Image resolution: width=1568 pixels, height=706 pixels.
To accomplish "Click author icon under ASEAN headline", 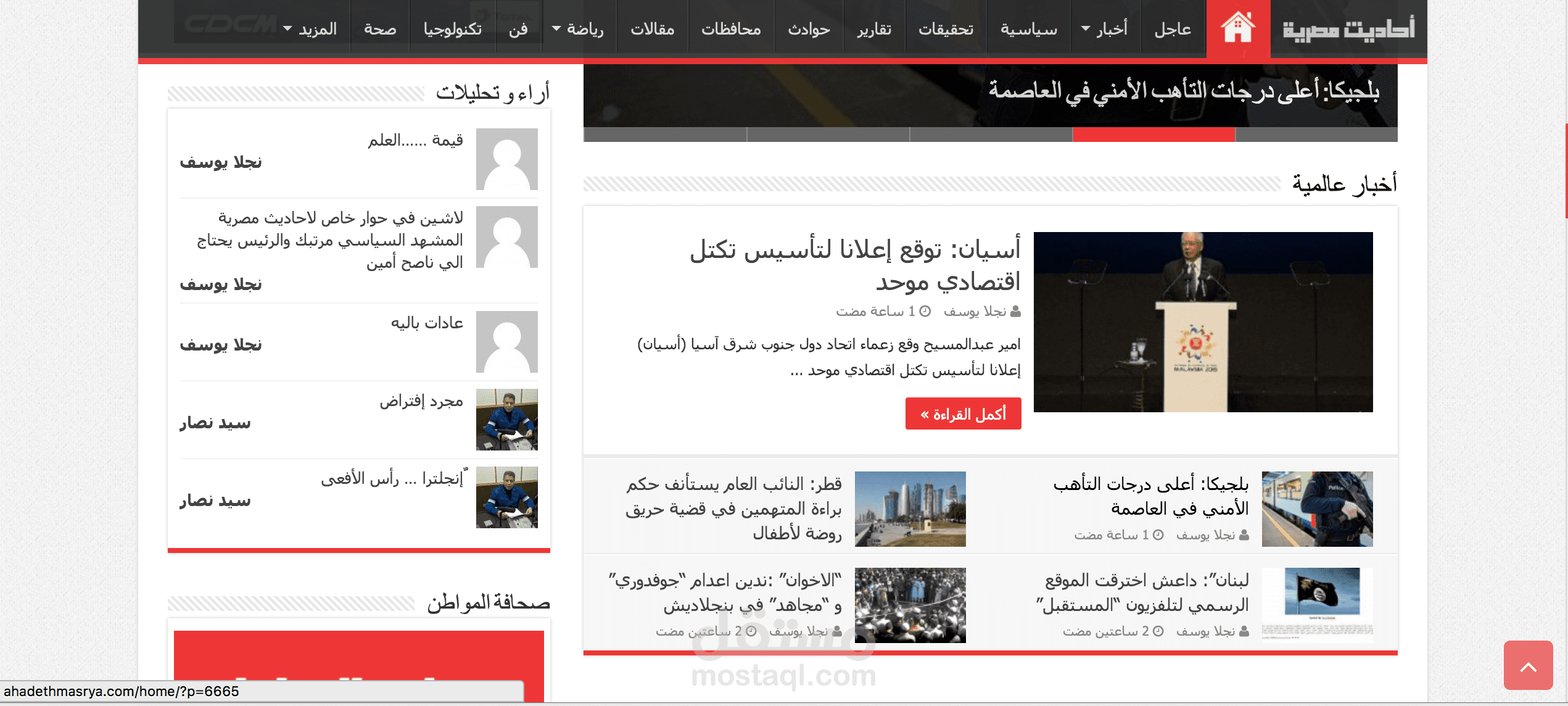I will tap(1015, 312).
